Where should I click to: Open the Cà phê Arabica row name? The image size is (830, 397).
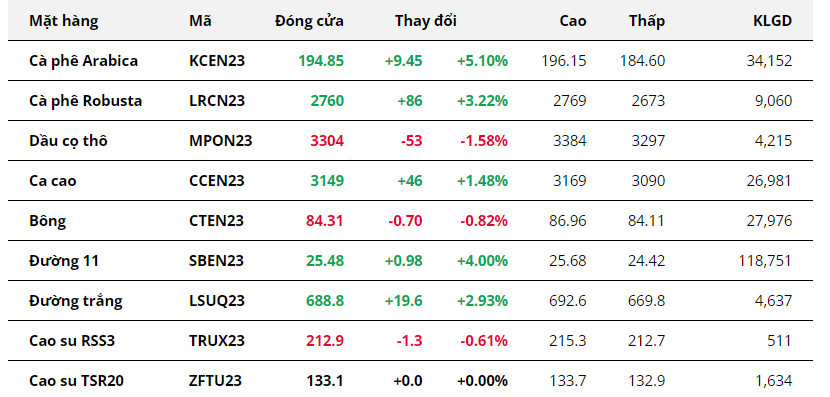tap(83, 61)
